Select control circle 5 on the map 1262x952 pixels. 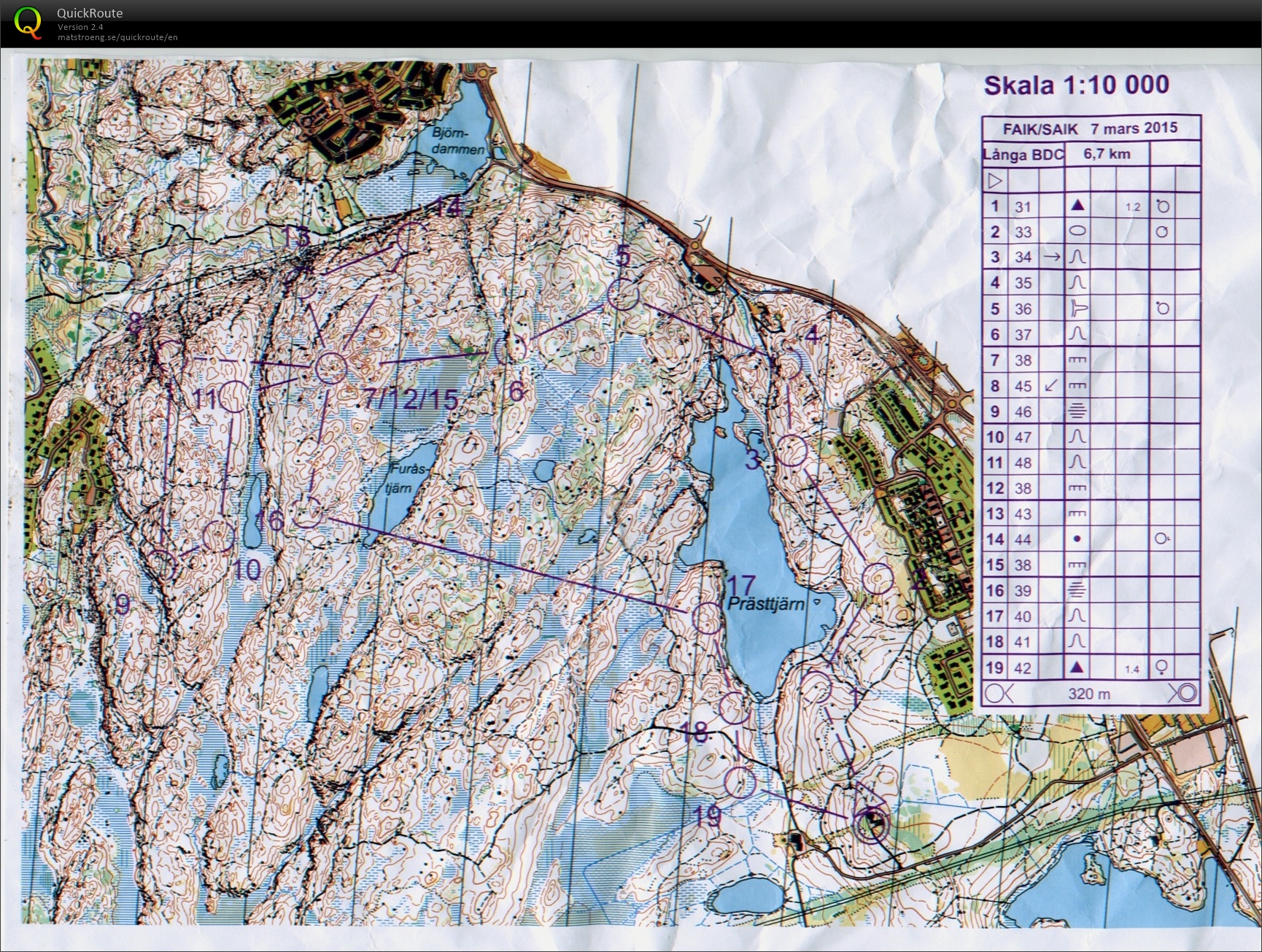tap(622, 295)
